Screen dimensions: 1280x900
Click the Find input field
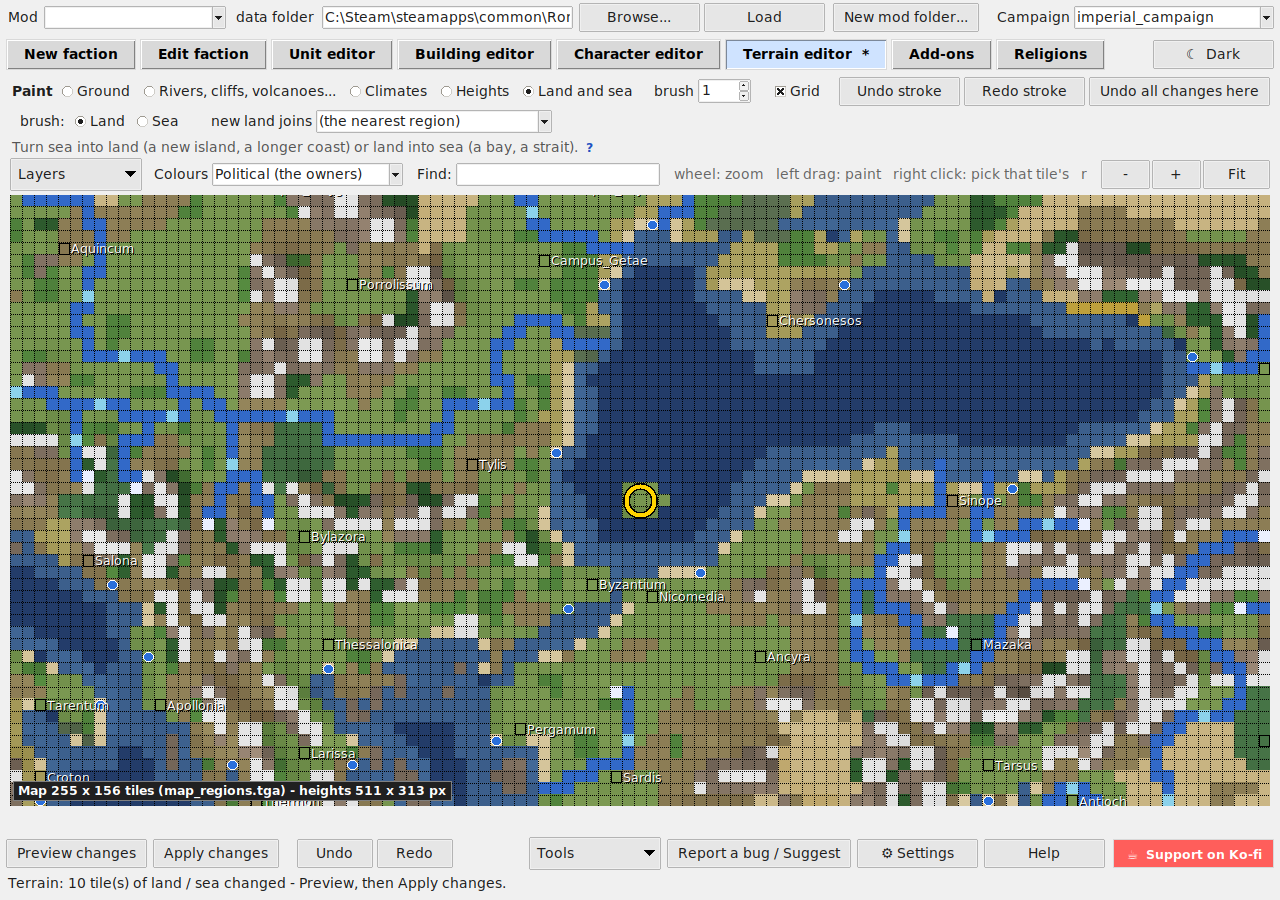coord(558,174)
